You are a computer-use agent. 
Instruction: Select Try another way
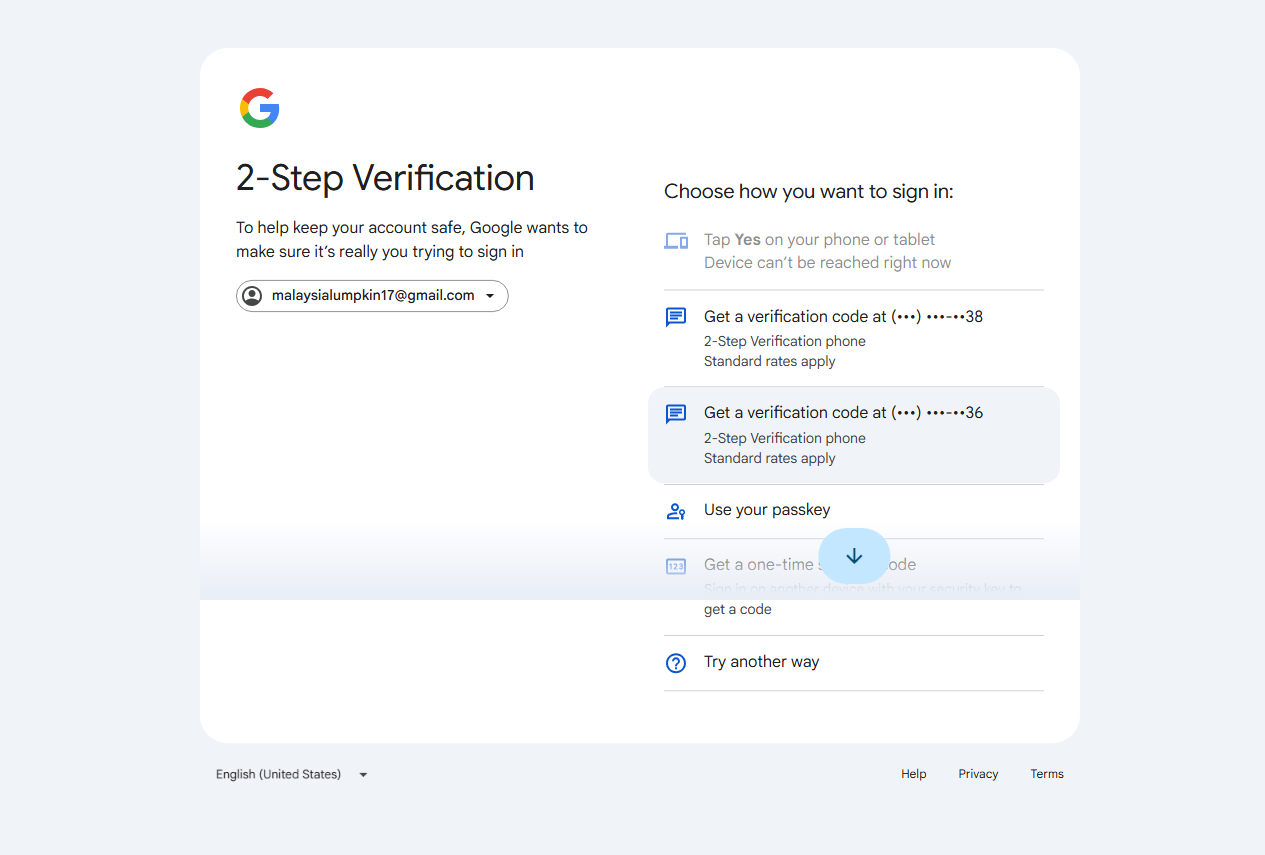point(854,663)
